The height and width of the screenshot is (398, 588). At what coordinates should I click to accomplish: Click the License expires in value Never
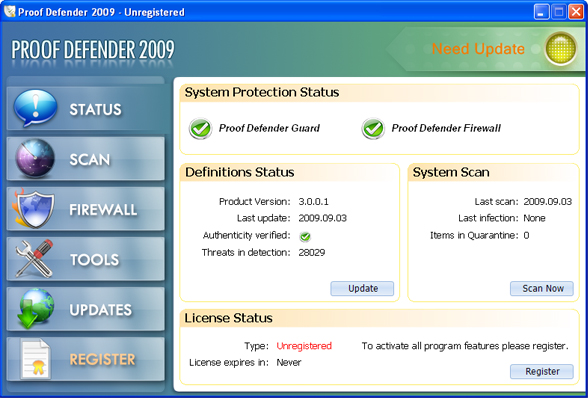pos(289,363)
